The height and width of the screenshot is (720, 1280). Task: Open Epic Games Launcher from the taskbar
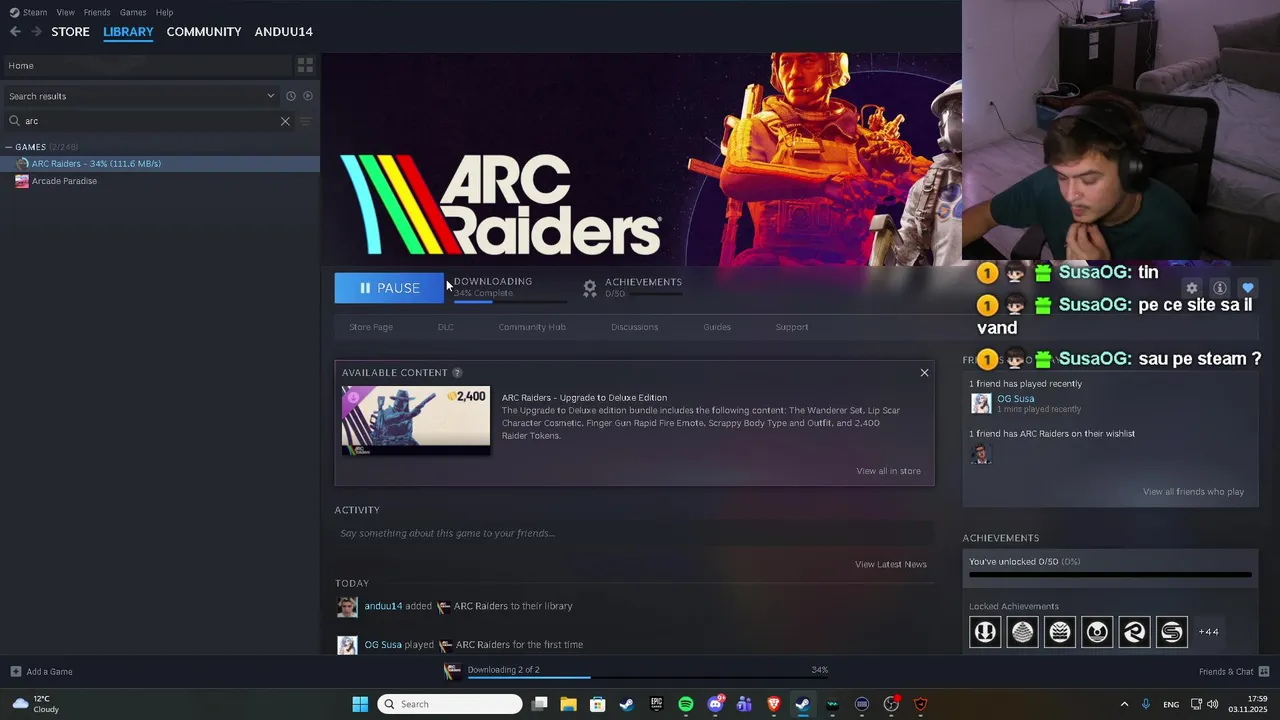tap(656, 704)
